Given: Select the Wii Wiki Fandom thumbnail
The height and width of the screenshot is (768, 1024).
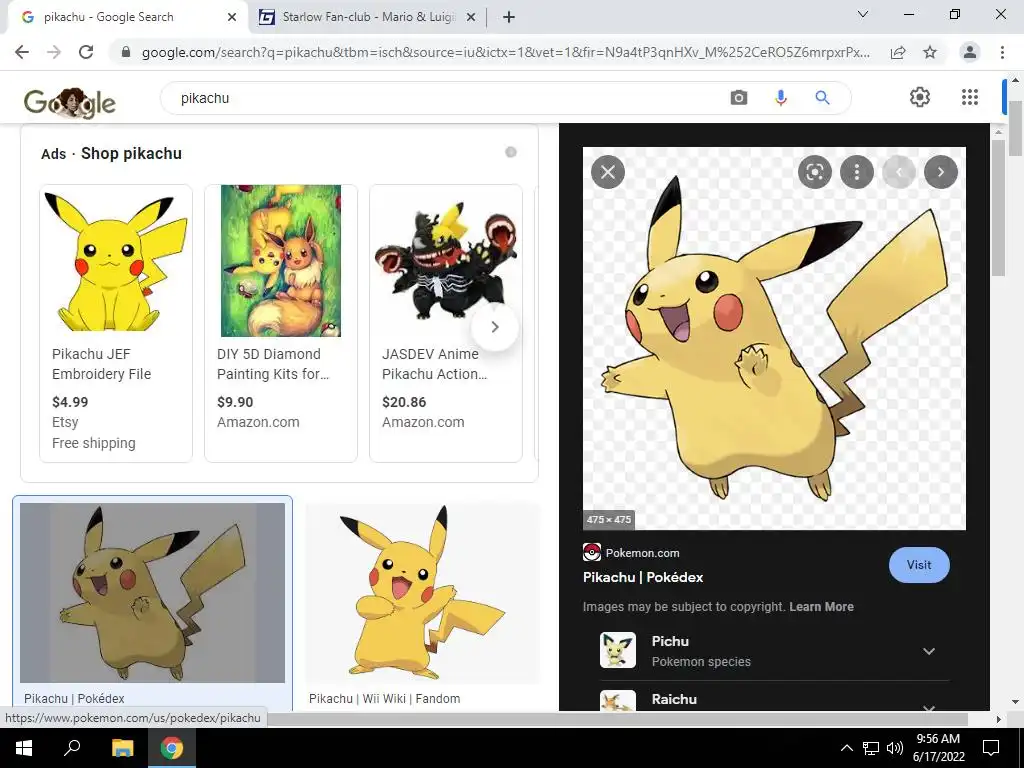Looking at the screenshot, I should click(423, 593).
